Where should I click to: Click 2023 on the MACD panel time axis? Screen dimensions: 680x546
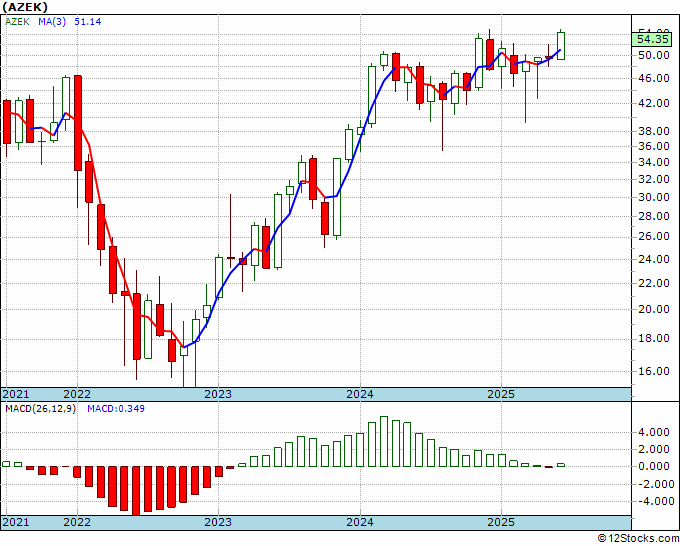tap(218, 522)
